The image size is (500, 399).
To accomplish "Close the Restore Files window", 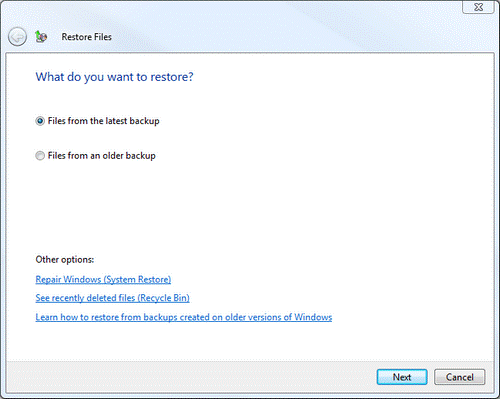I will tap(478, 7).
